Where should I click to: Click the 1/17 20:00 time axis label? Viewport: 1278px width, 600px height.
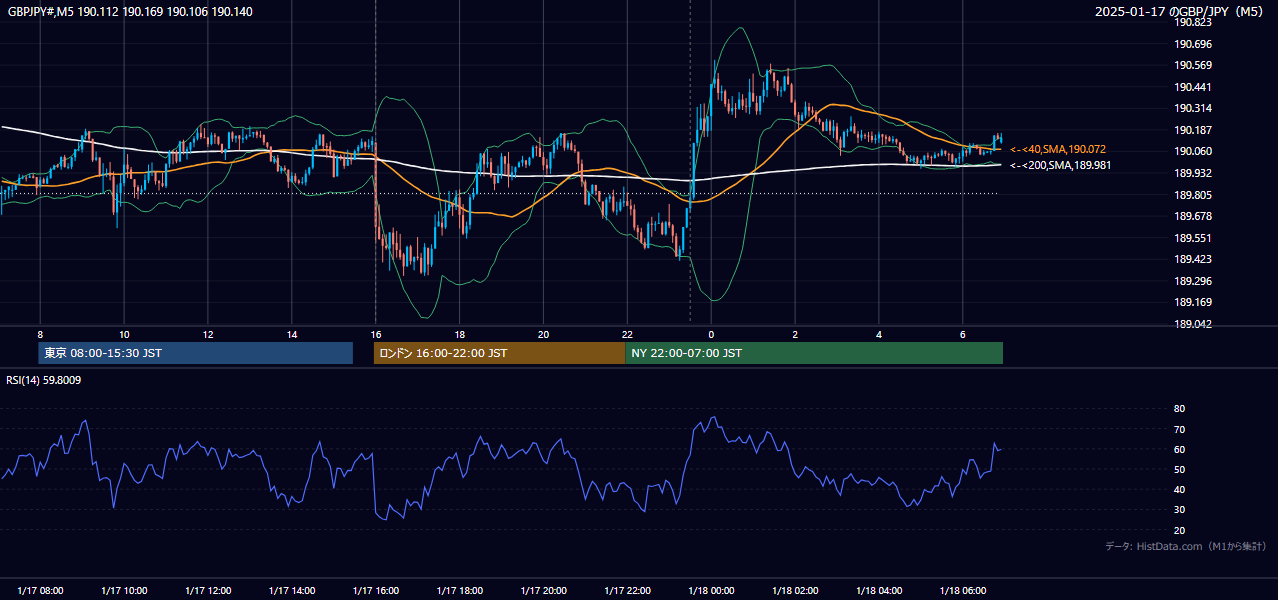click(544, 591)
